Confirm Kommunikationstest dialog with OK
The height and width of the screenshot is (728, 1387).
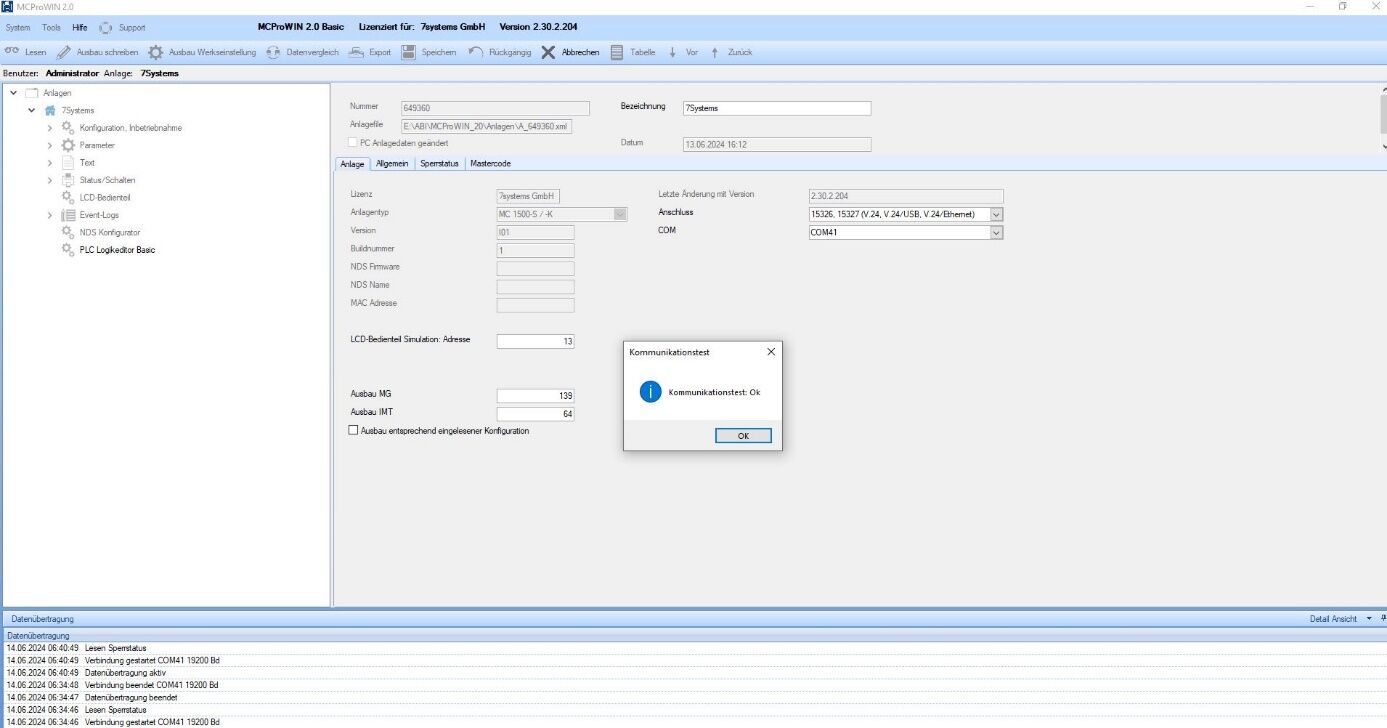point(743,436)
